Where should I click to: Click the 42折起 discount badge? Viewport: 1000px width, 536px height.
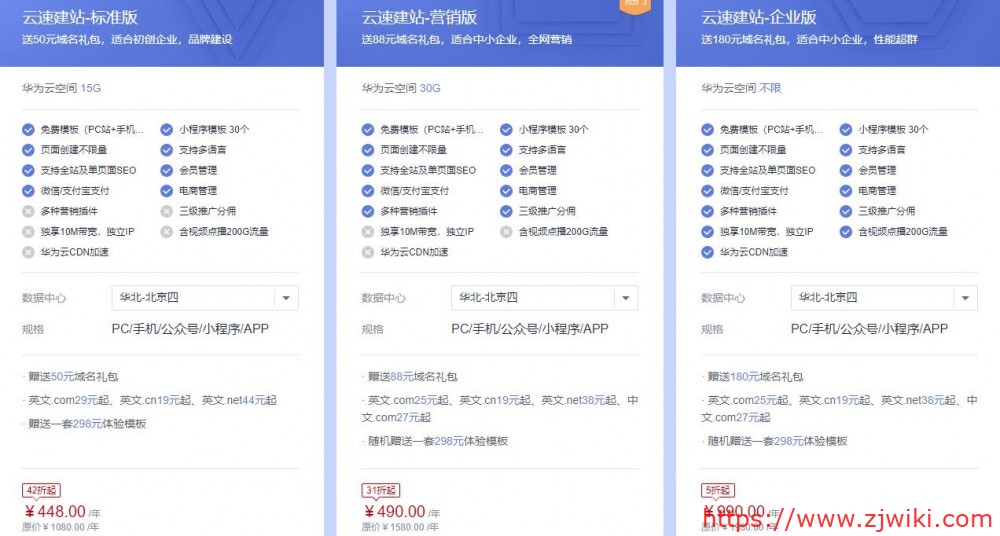(x=41, y=490)
